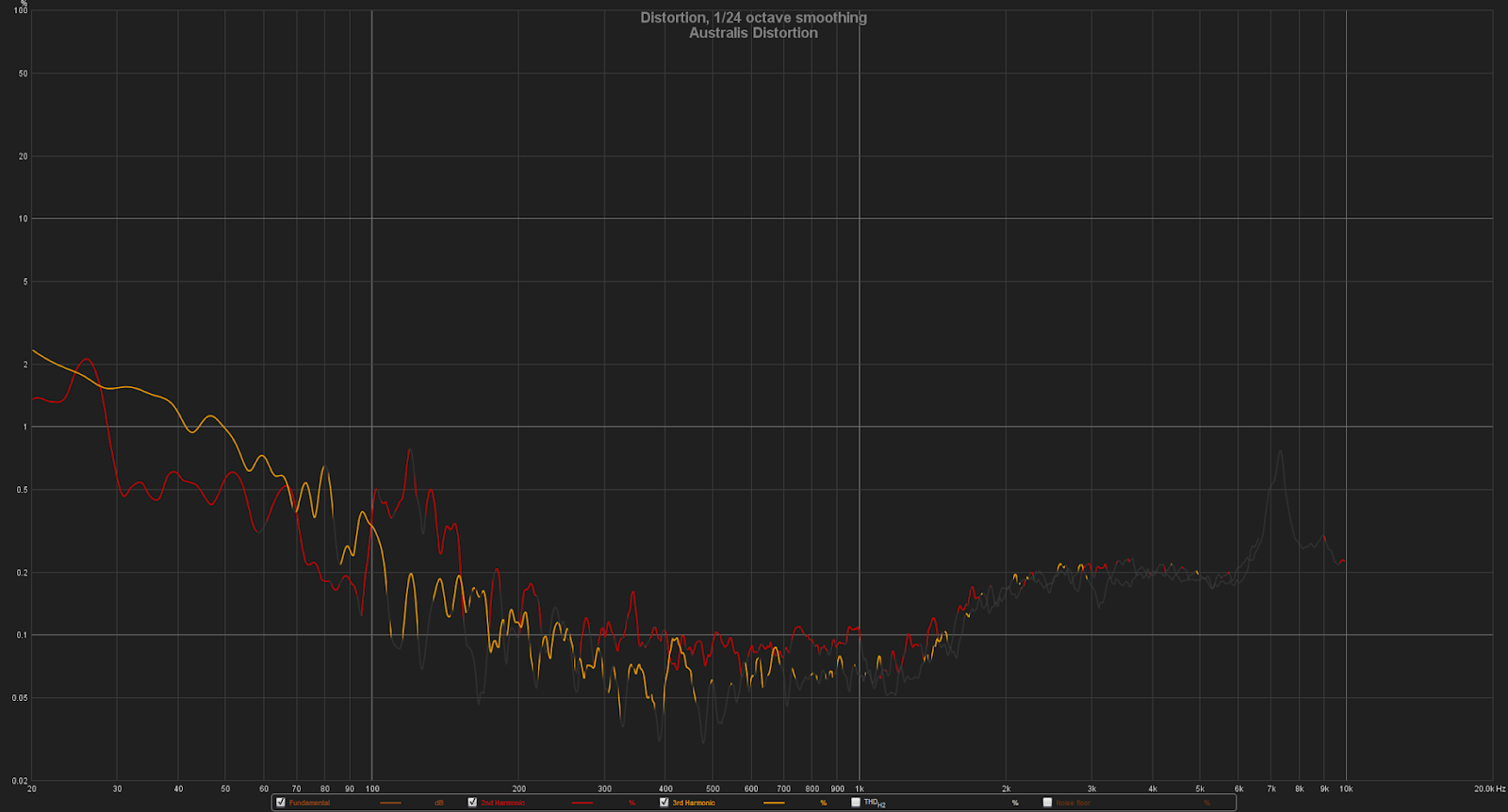Click the 'Australis Distortion' subtitle text
Viewport: 1508px width, 812px height.
tap(753, 33)
